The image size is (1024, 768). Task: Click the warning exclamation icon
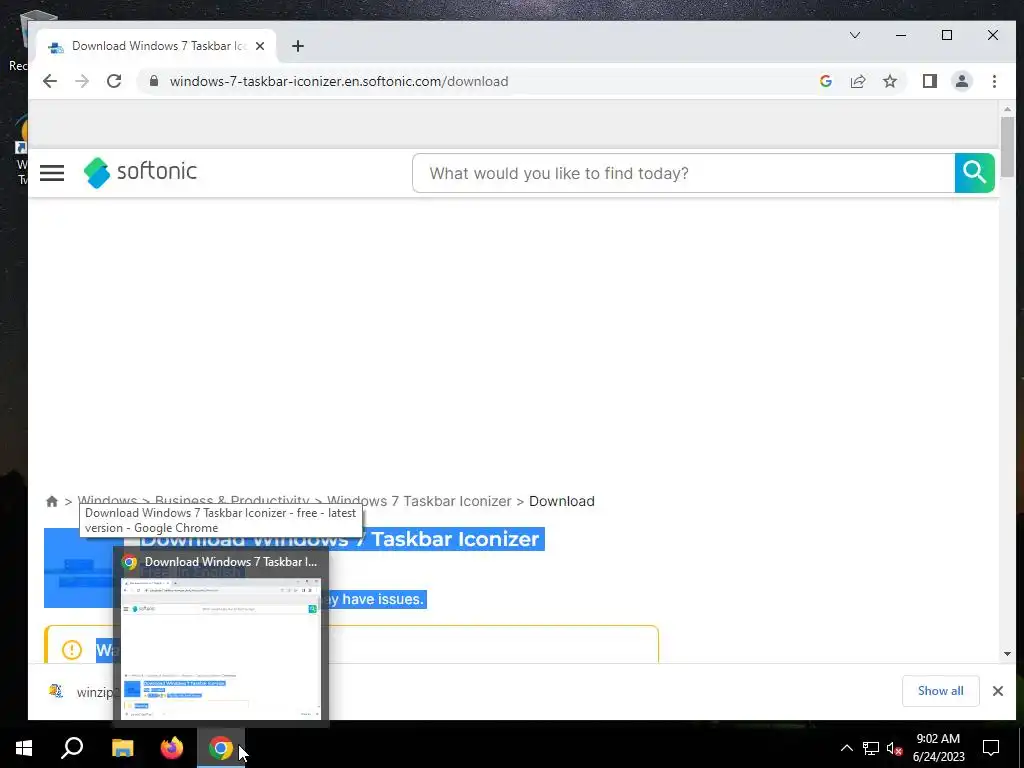[x=72, y=649]
